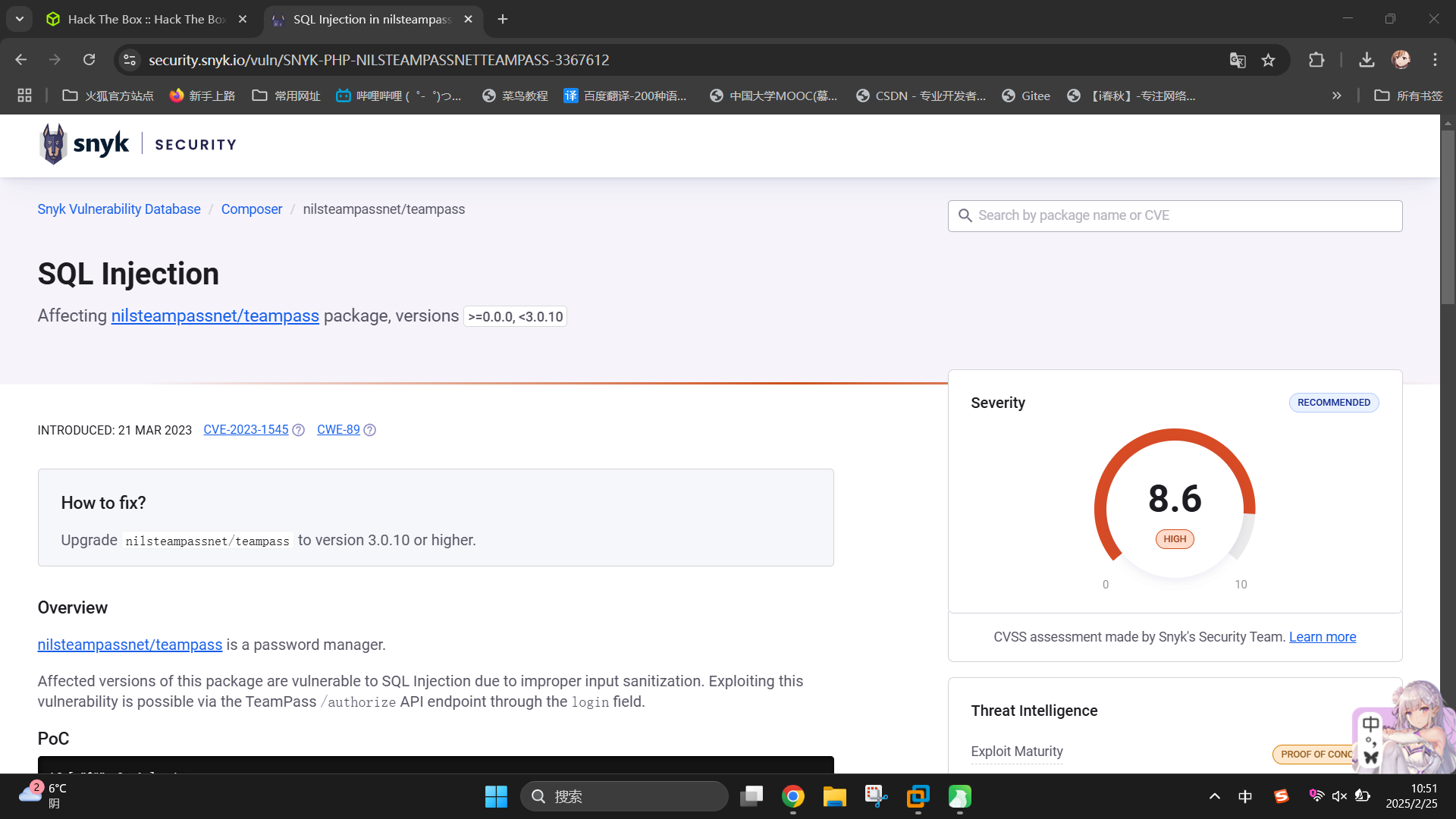Focus the package name or CVE search field
This screenshot has height=819, width=1456.
[1175, 215]
